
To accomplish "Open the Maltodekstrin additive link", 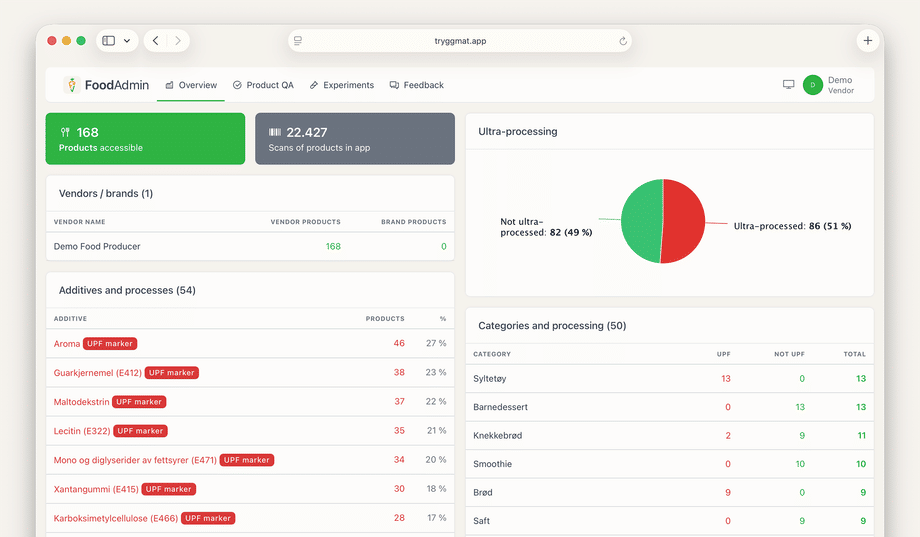I will [x=82, y=402].
